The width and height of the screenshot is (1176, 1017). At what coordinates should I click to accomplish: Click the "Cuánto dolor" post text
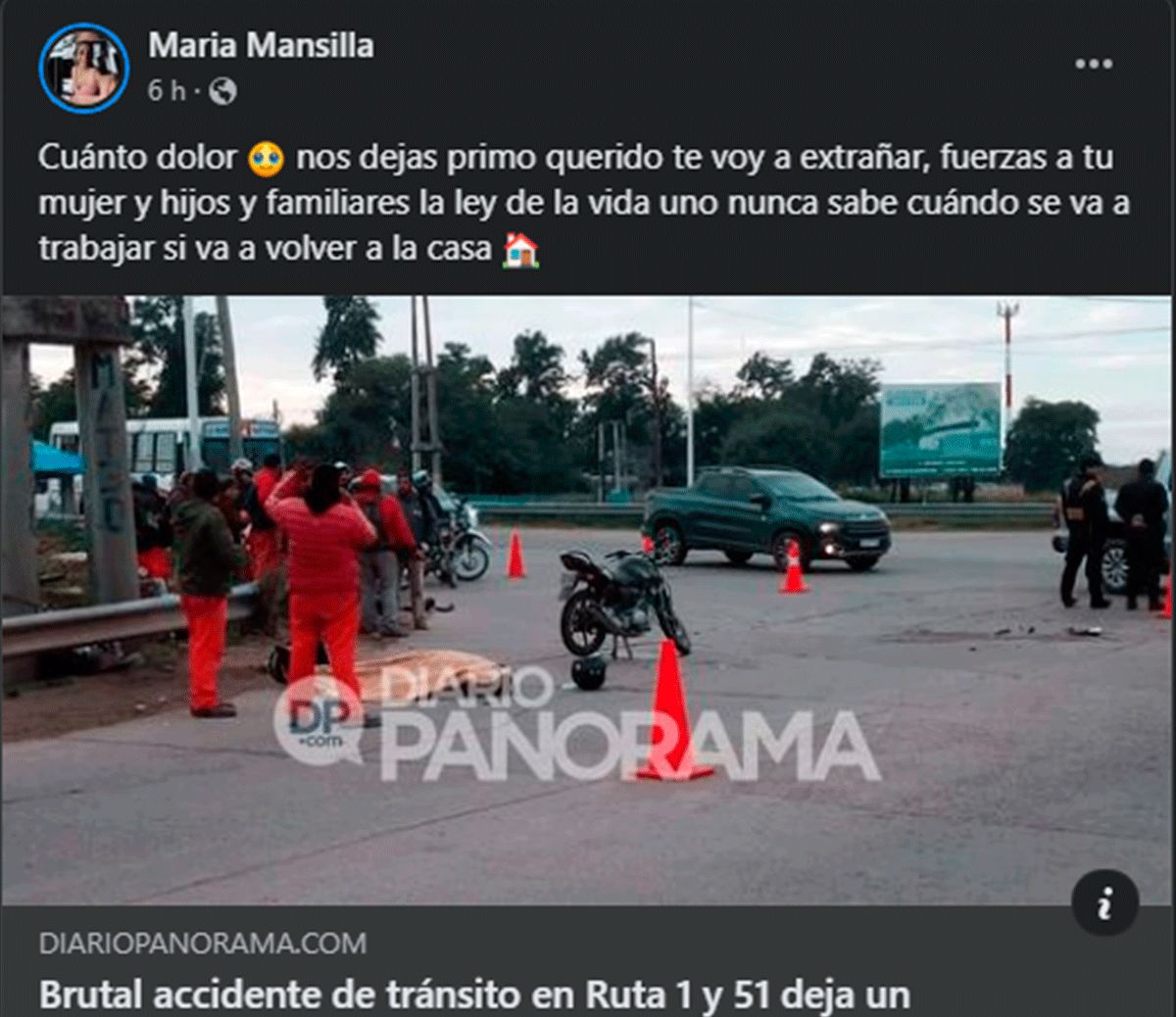pos(138,159)
